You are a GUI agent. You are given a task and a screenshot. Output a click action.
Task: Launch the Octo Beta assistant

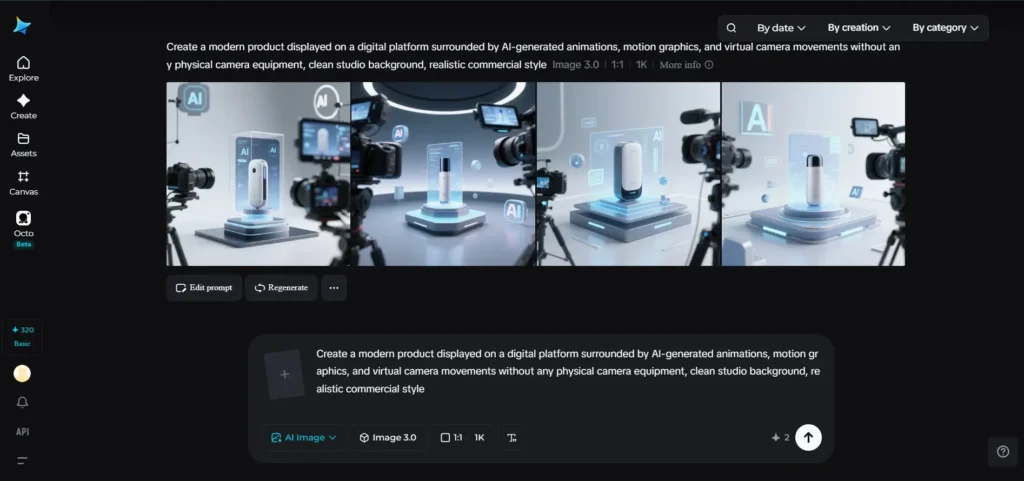(24, 229)
